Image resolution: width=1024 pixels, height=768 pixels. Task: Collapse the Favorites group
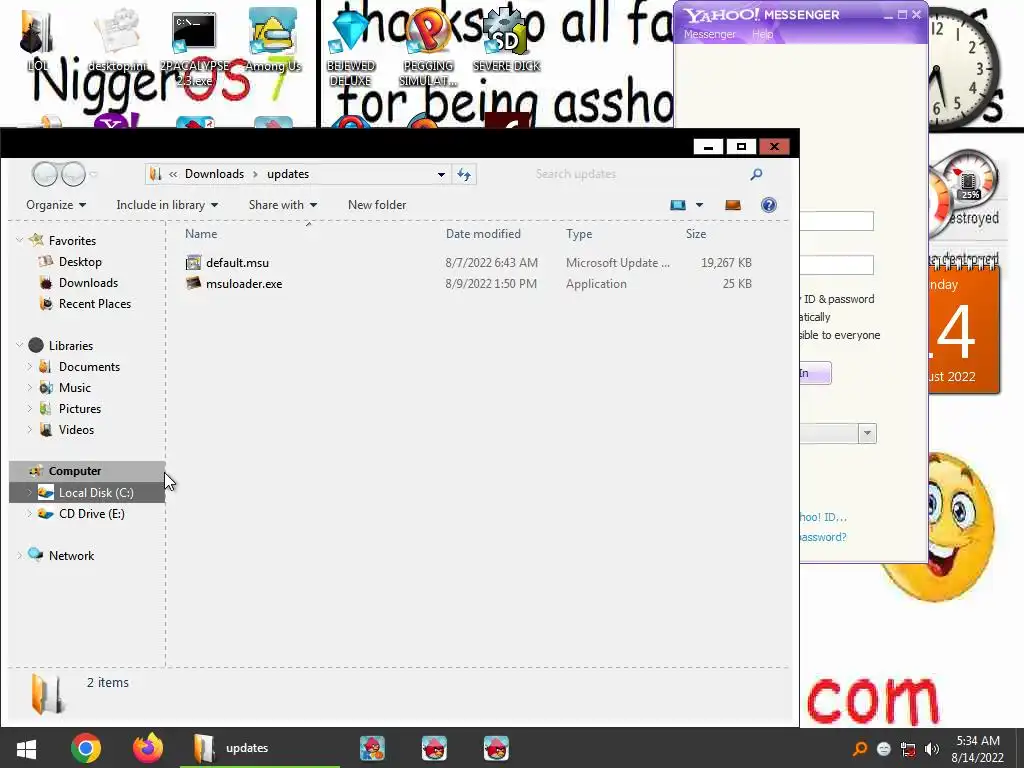coord(20,240)
